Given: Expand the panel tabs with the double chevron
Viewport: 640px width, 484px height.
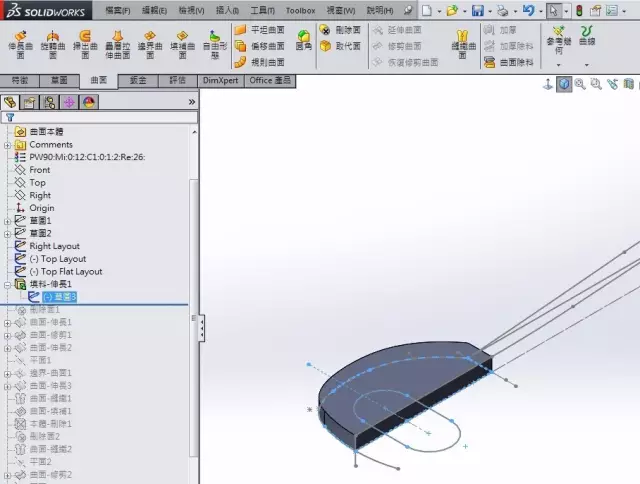Looking at the screenshot, I should [x=192, y=102].
